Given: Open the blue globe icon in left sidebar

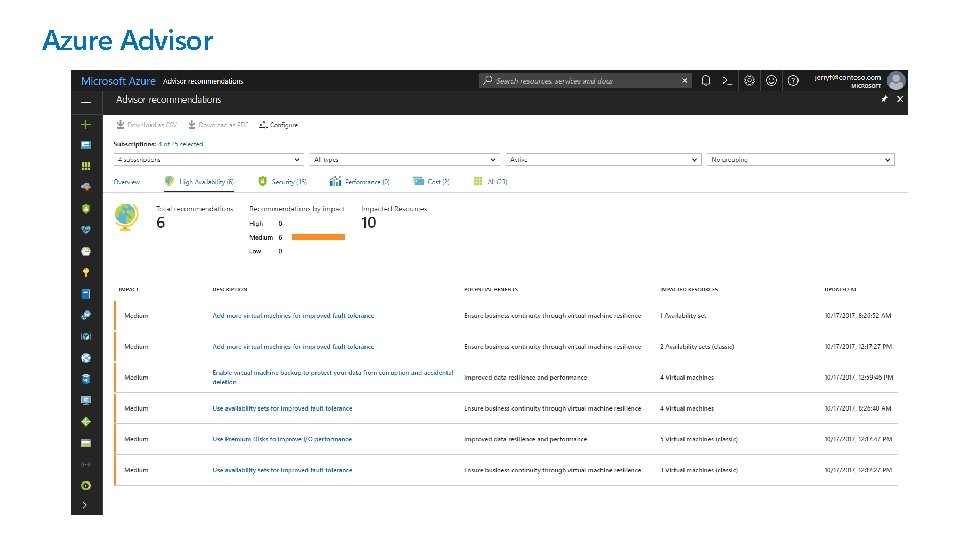Looking at the screenshot, I should (x=86, y=358).
